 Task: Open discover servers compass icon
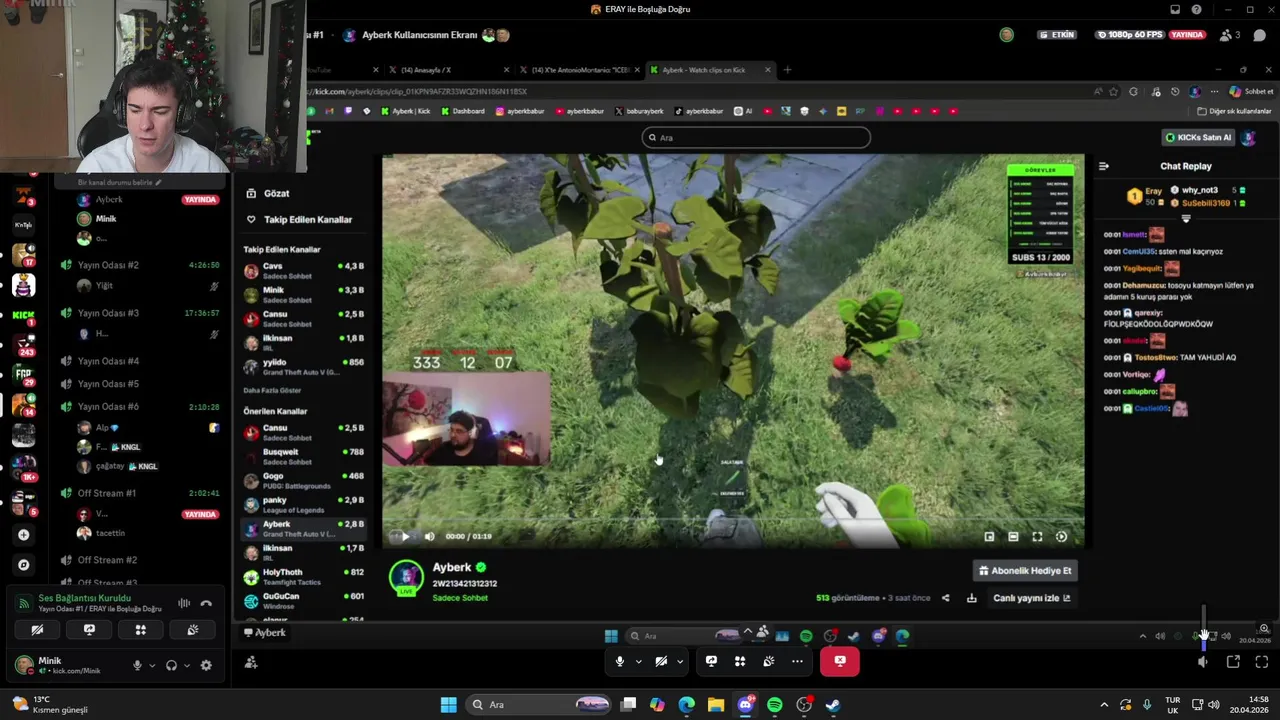23,565
